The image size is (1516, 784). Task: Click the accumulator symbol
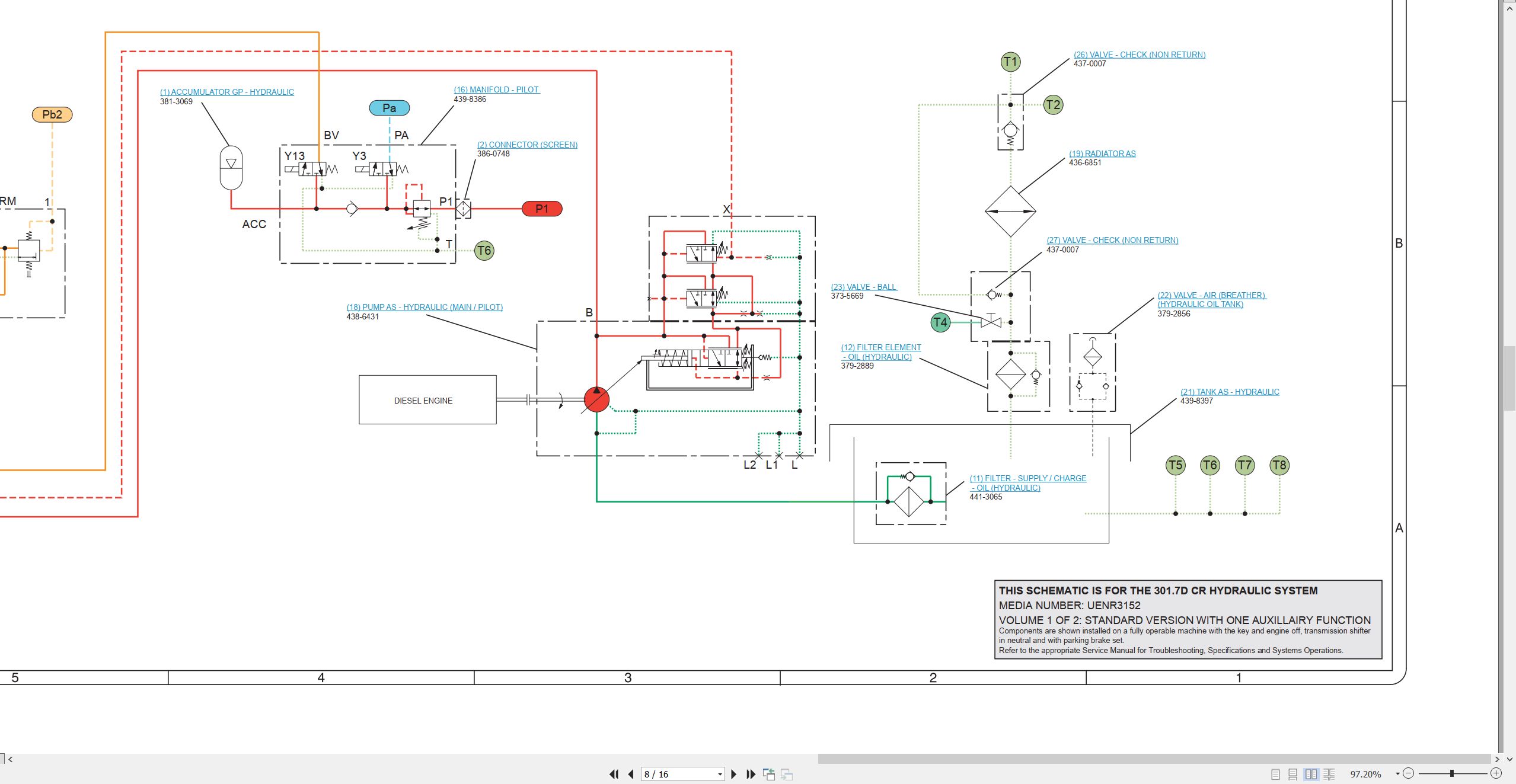pyautogui.click(x=231, y=168)
